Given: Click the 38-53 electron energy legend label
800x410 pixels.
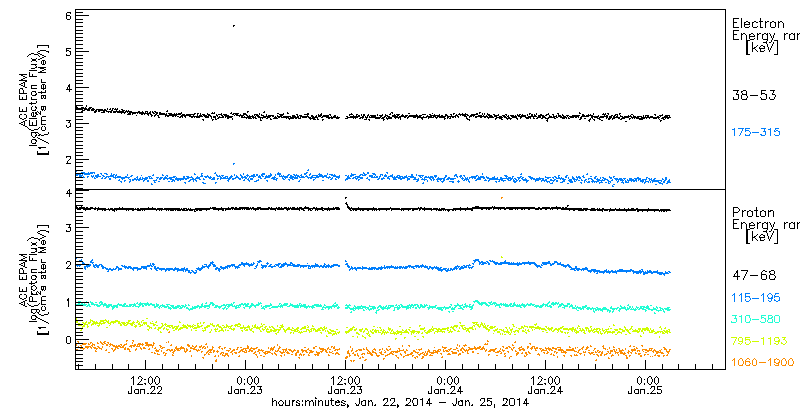Looking at the screenshot, I should point(754,95).
